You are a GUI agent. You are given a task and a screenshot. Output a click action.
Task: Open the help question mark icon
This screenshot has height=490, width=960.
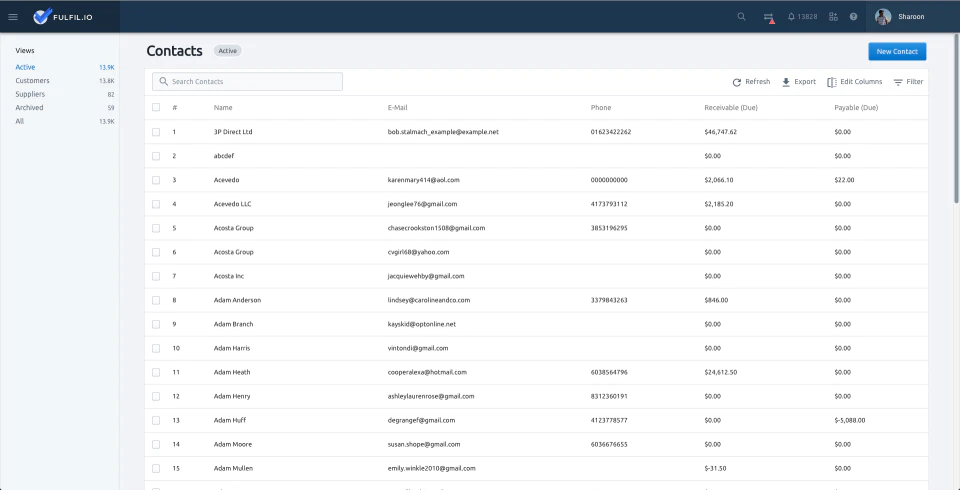(853, 17)
